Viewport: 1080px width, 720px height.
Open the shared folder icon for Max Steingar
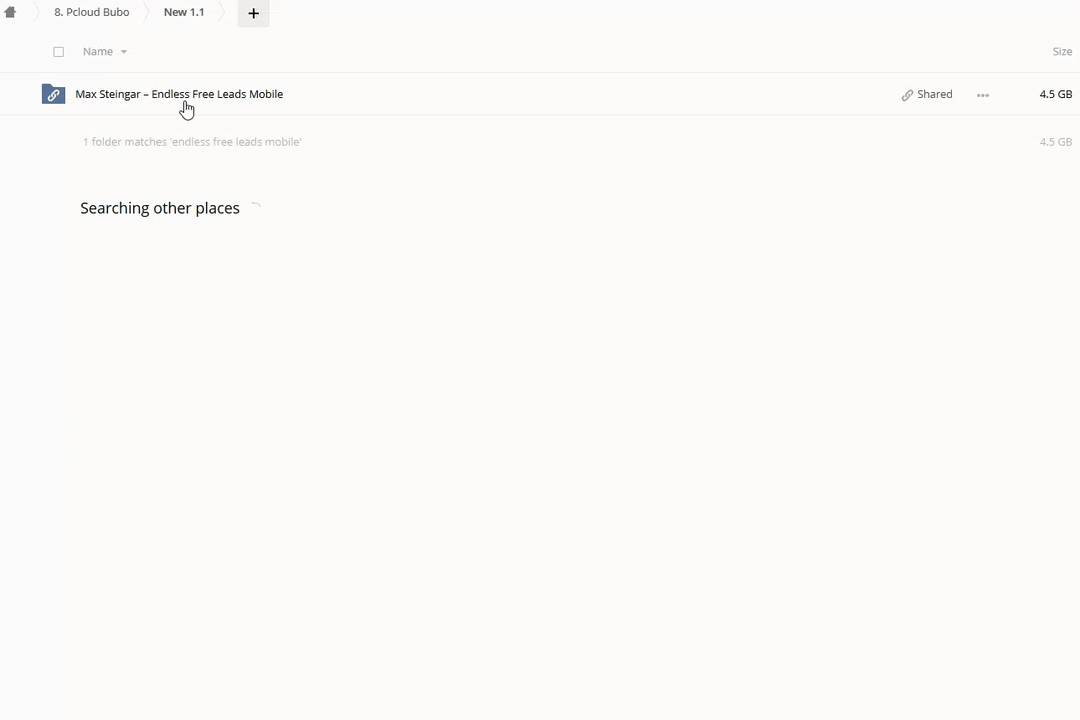coord(53,94)
